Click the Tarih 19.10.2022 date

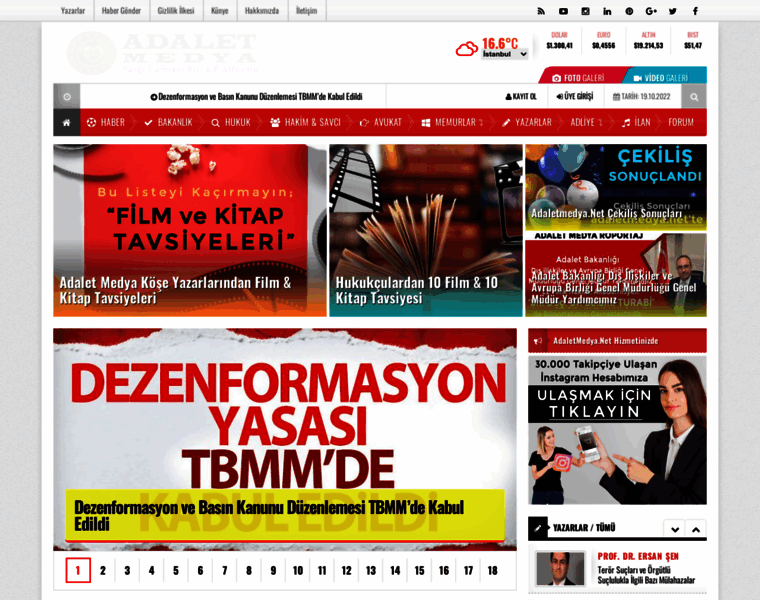coord(642,96)
